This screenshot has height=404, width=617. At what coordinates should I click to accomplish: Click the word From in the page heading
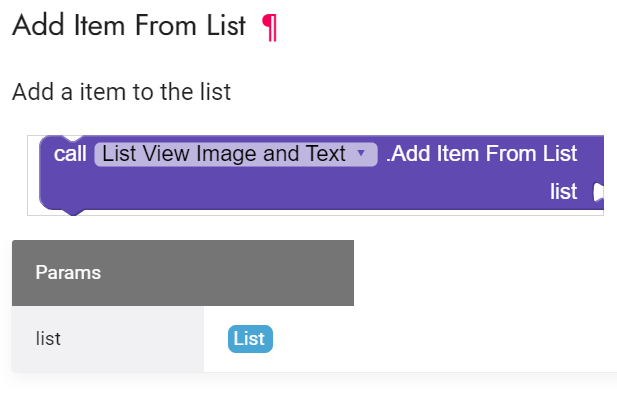point(166,26)
